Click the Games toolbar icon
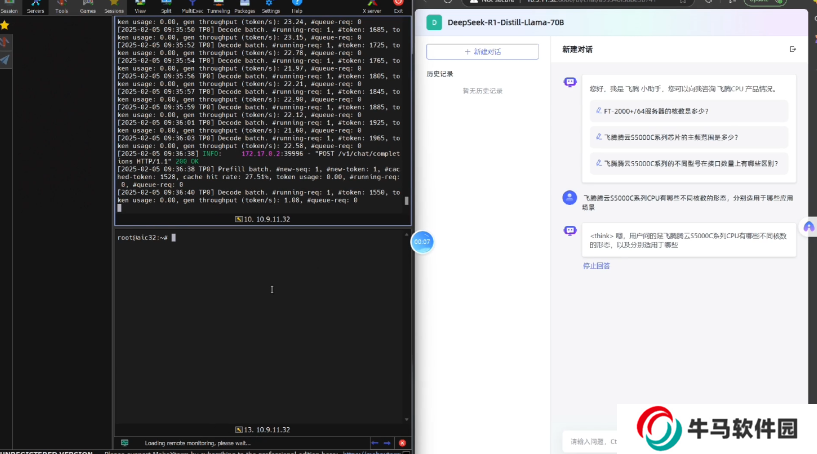Image resolution: width=817 pixels, height=454 pixels. pyautogui.click(x=88, y=6)
